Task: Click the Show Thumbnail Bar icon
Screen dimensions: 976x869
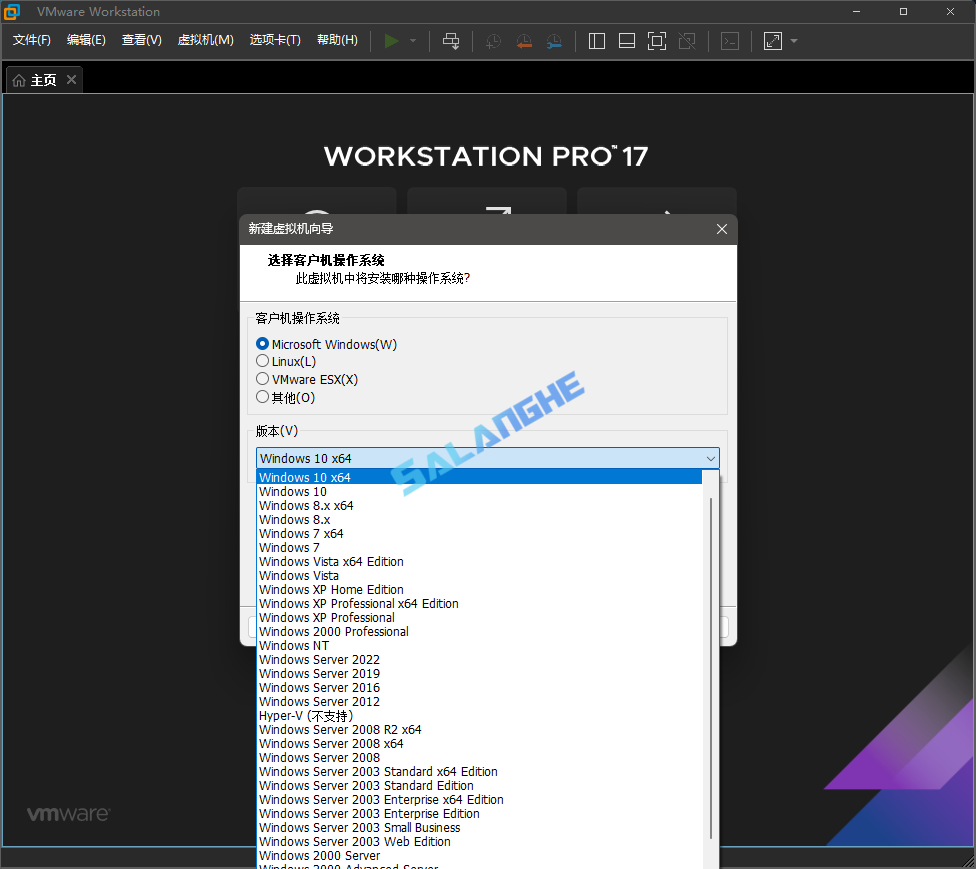Action: tap(626, 41)
